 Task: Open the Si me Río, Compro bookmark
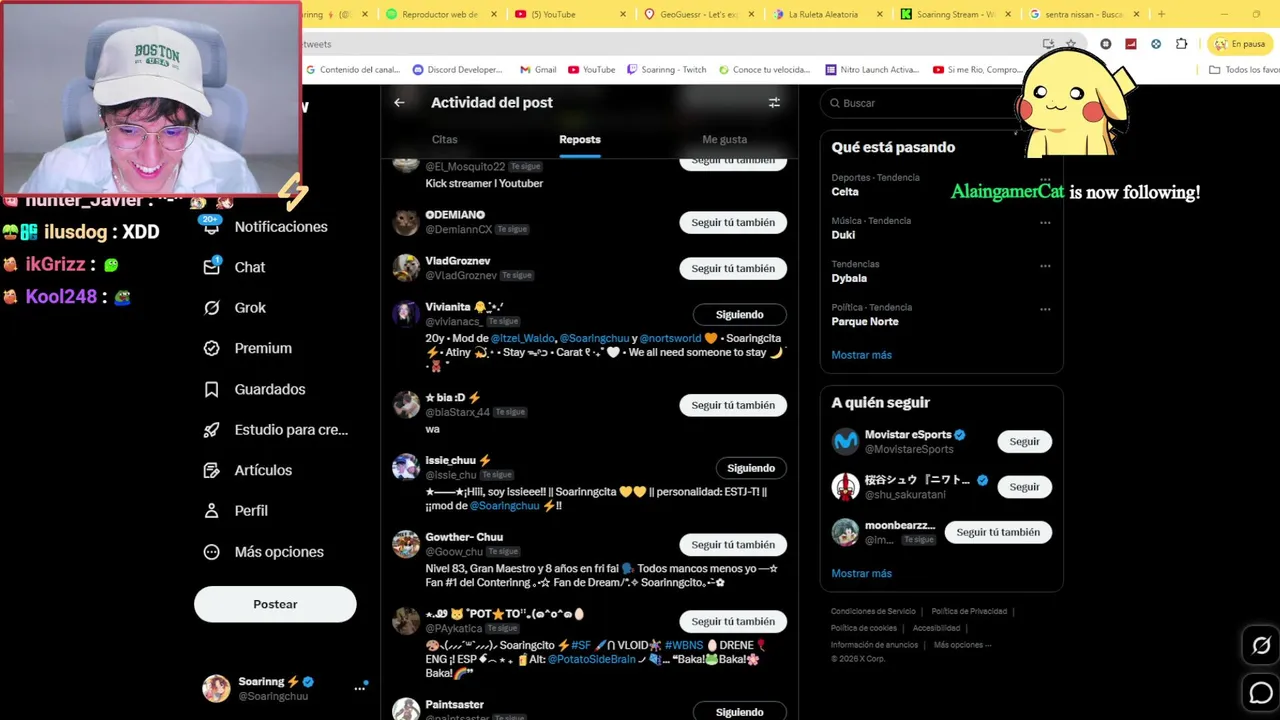pos(977,70)
